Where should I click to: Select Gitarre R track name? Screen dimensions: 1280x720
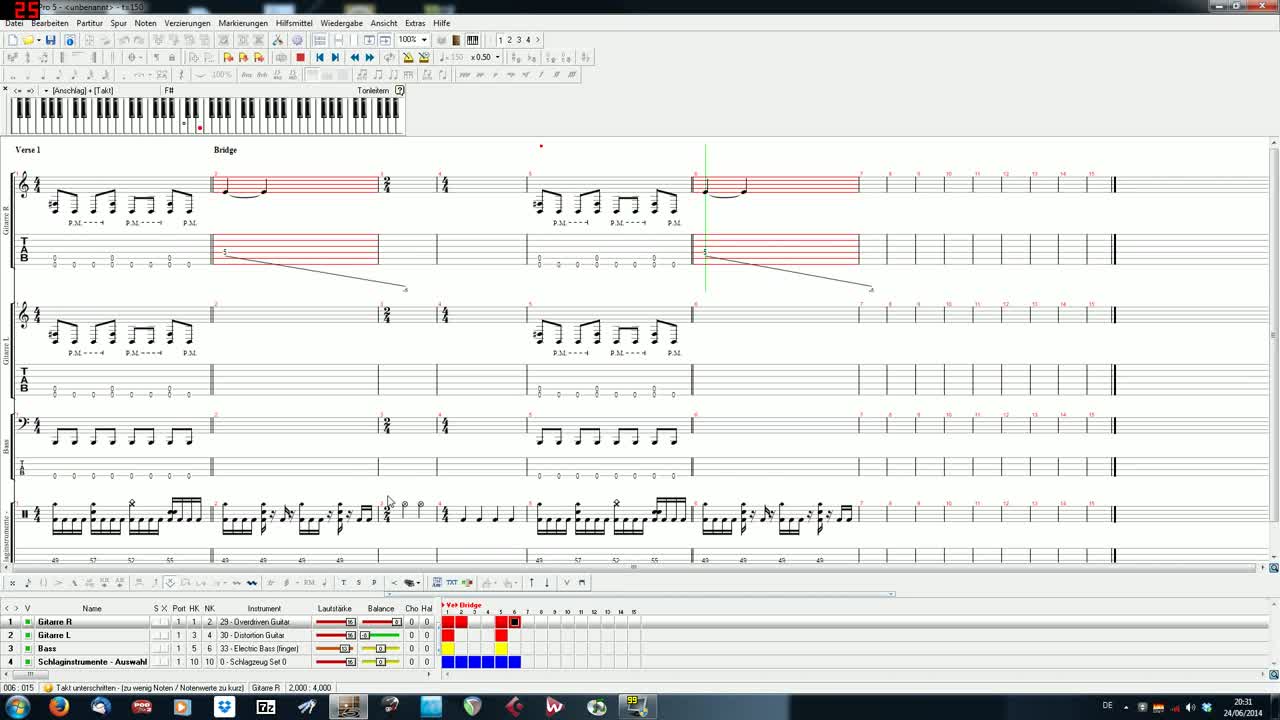[55, 622]
